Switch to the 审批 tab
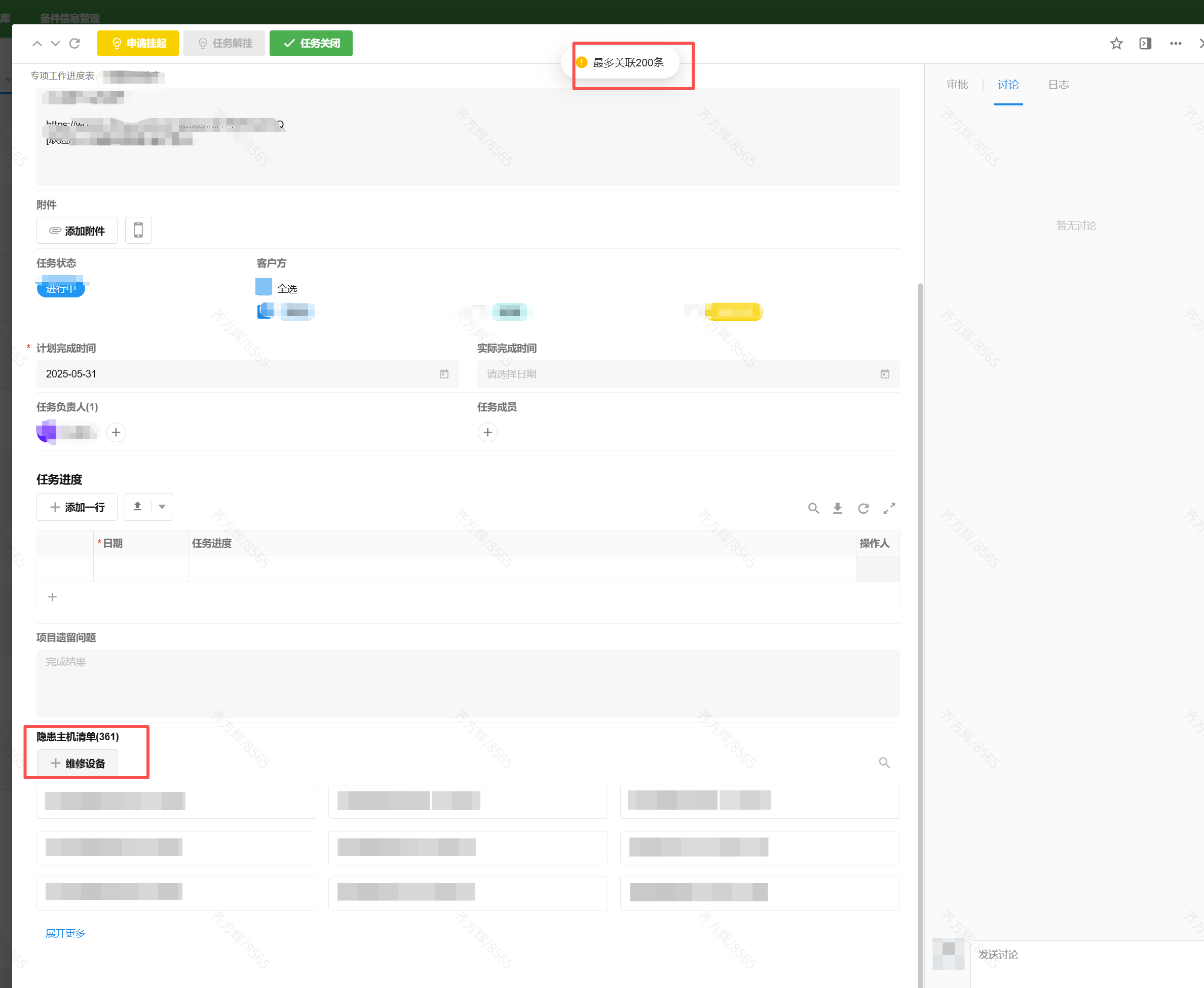 (957, 85)
